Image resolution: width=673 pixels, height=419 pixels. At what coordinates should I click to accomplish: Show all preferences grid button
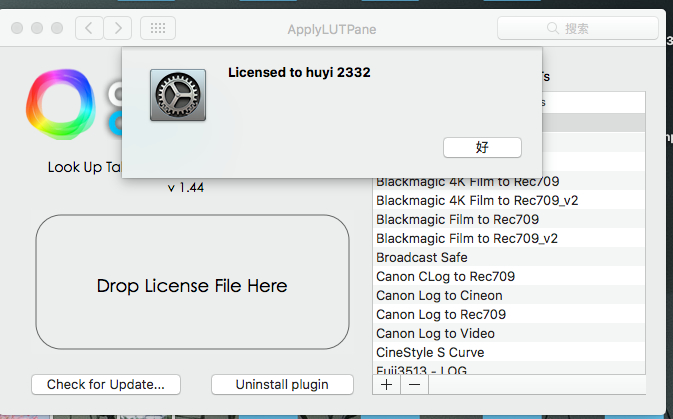coord(158,28)
